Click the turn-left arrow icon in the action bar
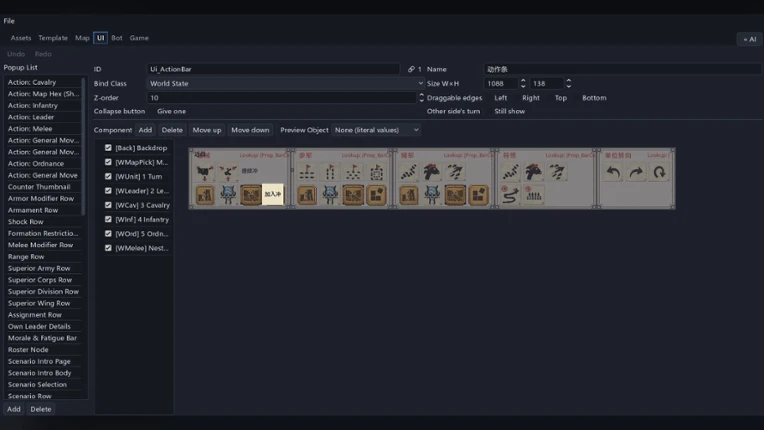 [613, 172]
